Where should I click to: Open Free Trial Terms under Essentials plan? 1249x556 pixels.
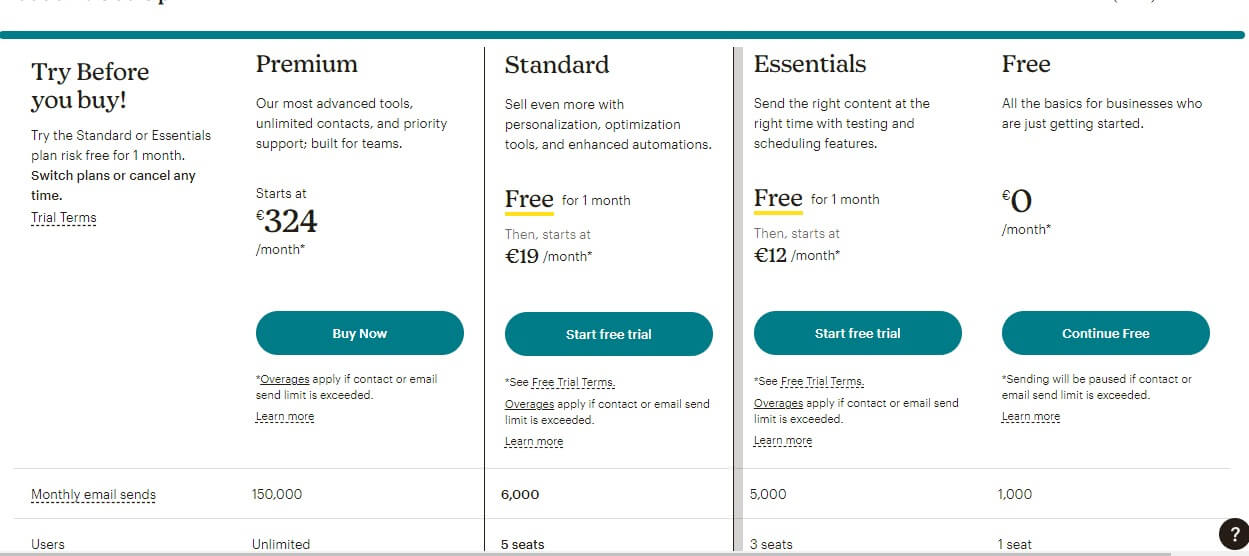[x=822, y=382]
